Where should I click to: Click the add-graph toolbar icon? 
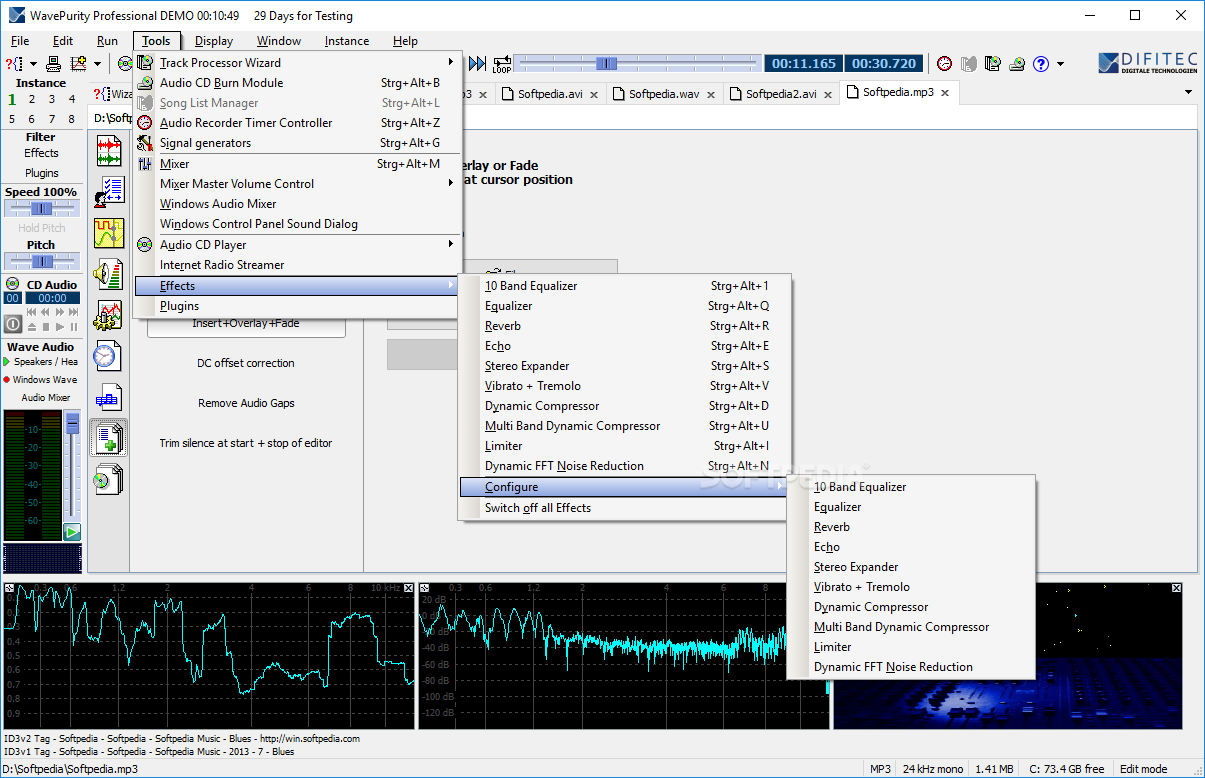[x=77, y=64]
